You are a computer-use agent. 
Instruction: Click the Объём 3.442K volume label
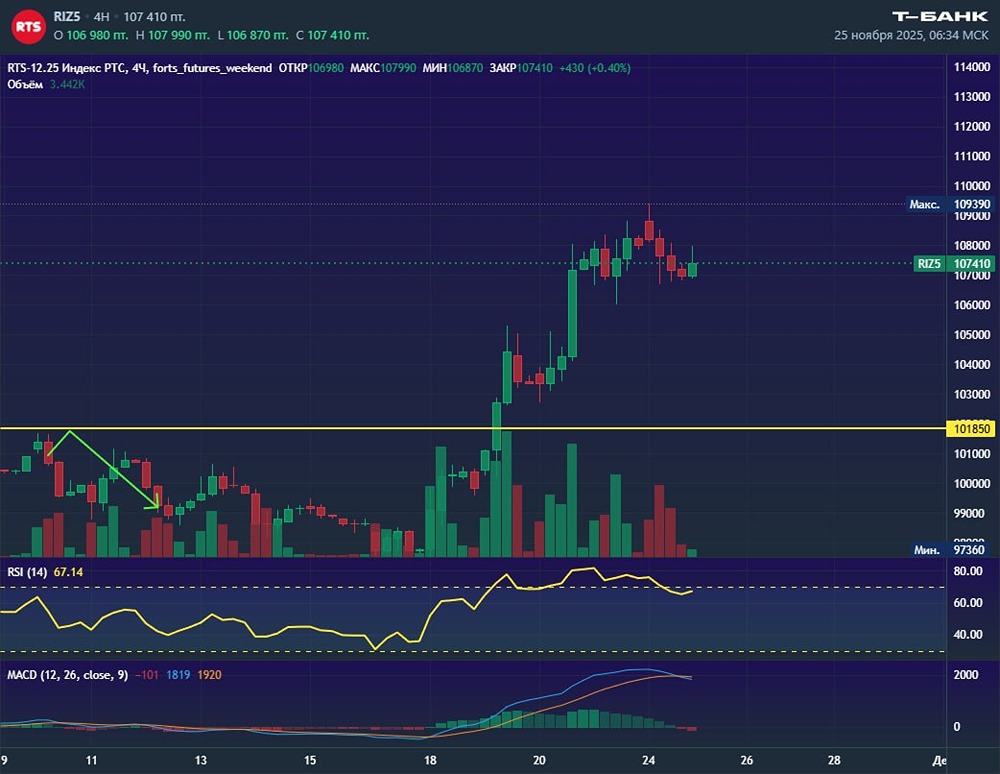click(x=46, y=84)
